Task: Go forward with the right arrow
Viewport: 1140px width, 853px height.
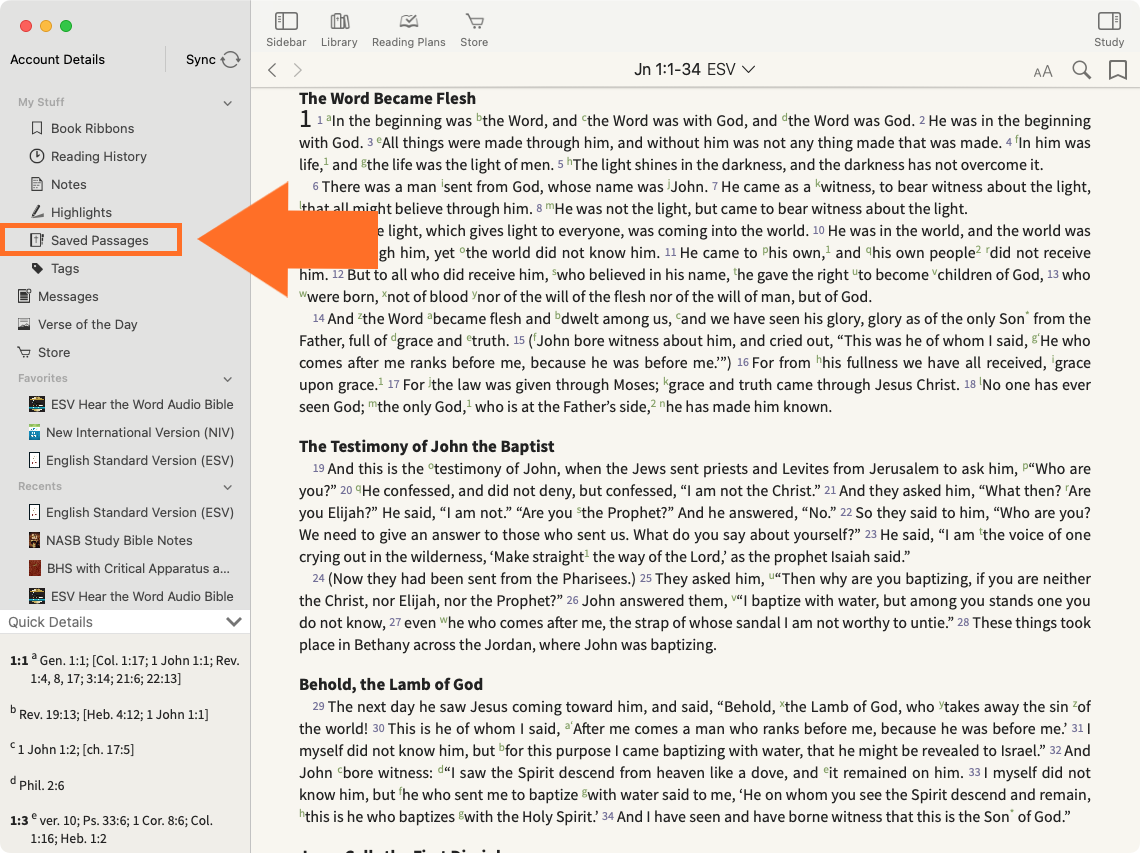Action: [x=297, y=70]
